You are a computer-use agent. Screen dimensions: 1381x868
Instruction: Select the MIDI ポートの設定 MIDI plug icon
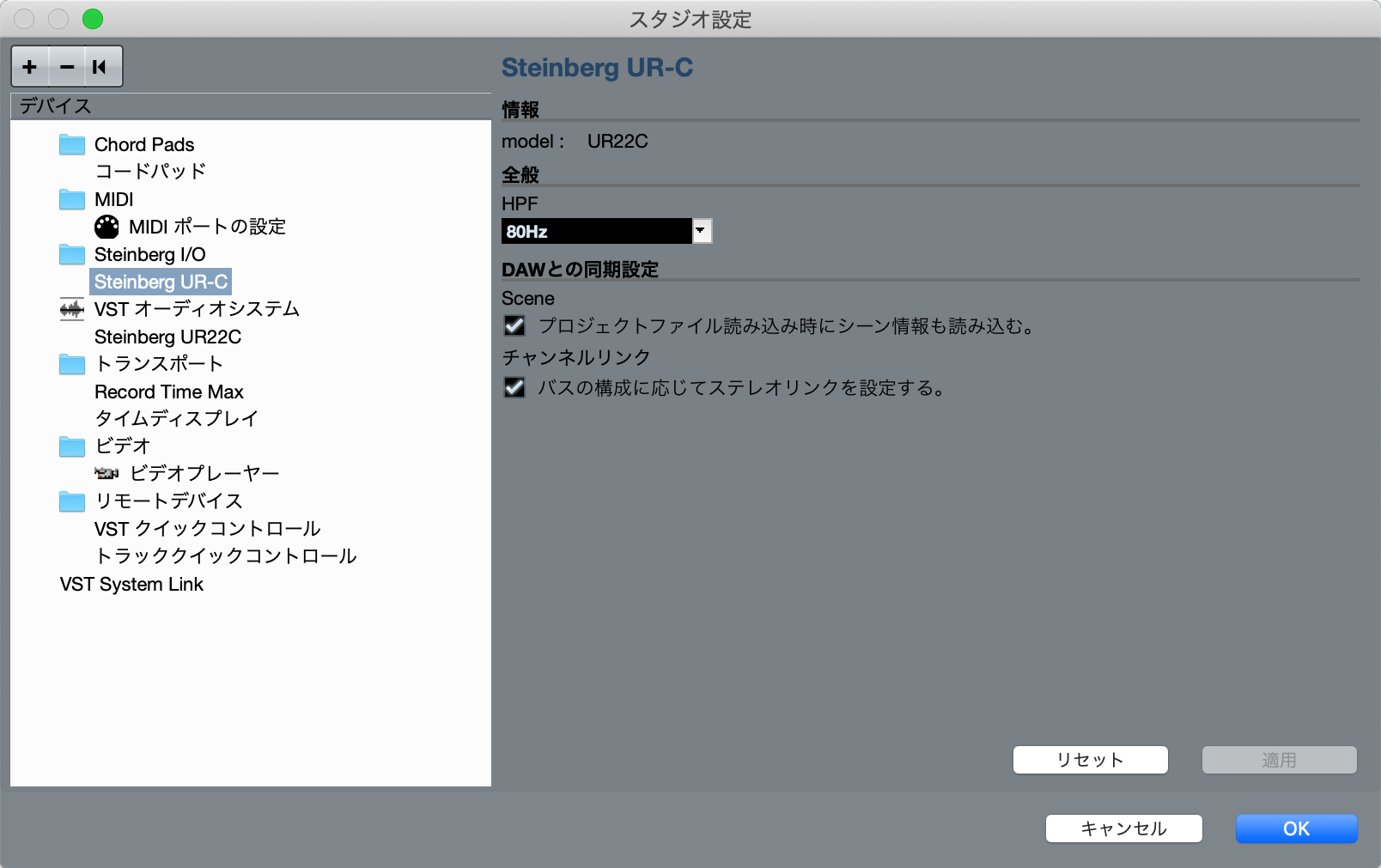point(106,227)
